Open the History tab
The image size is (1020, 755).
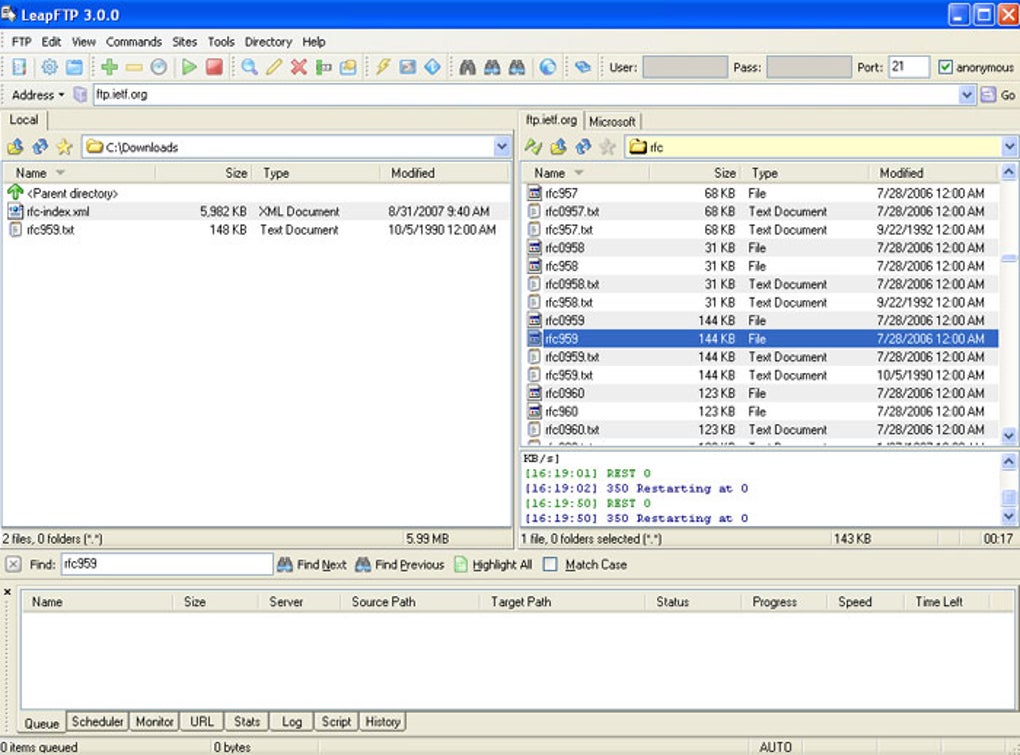tap(382, 722)
